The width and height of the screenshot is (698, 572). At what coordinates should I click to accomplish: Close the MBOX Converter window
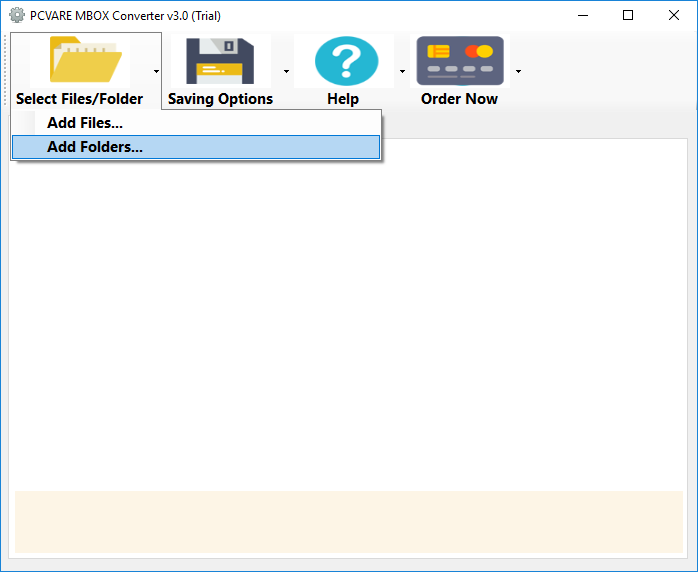coord(674,16)
